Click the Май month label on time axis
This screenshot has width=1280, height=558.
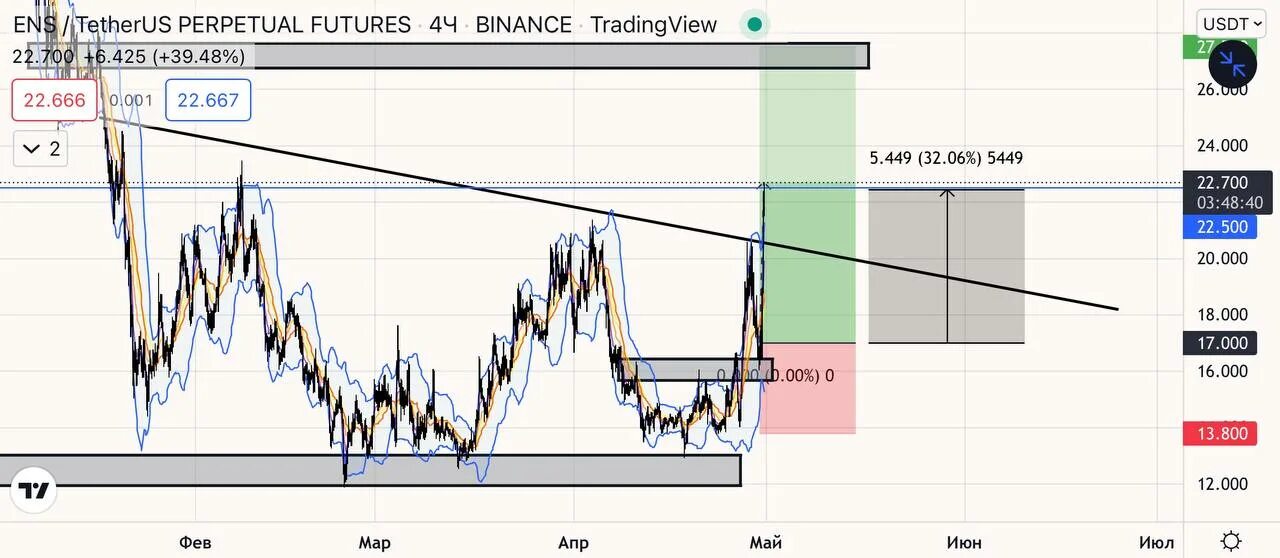coord(765,542)
